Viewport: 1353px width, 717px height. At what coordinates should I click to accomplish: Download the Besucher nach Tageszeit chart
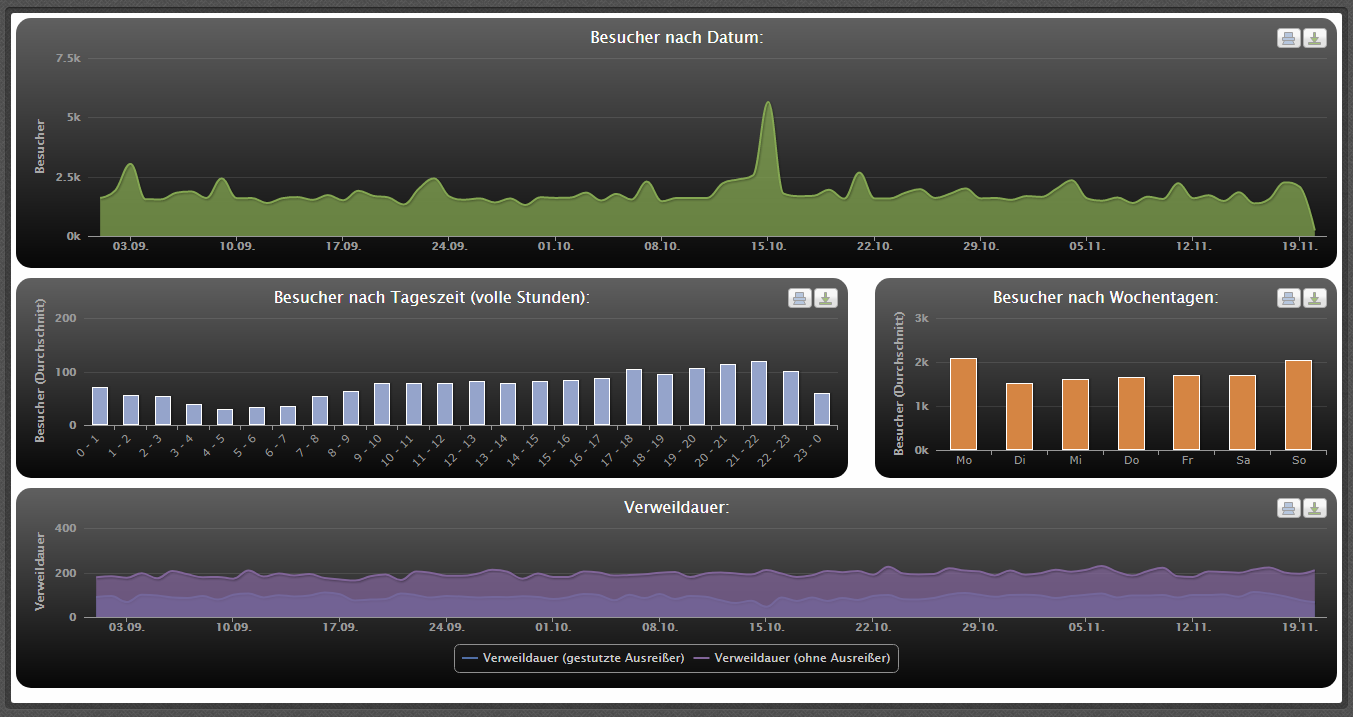click(x=826, y=298)
